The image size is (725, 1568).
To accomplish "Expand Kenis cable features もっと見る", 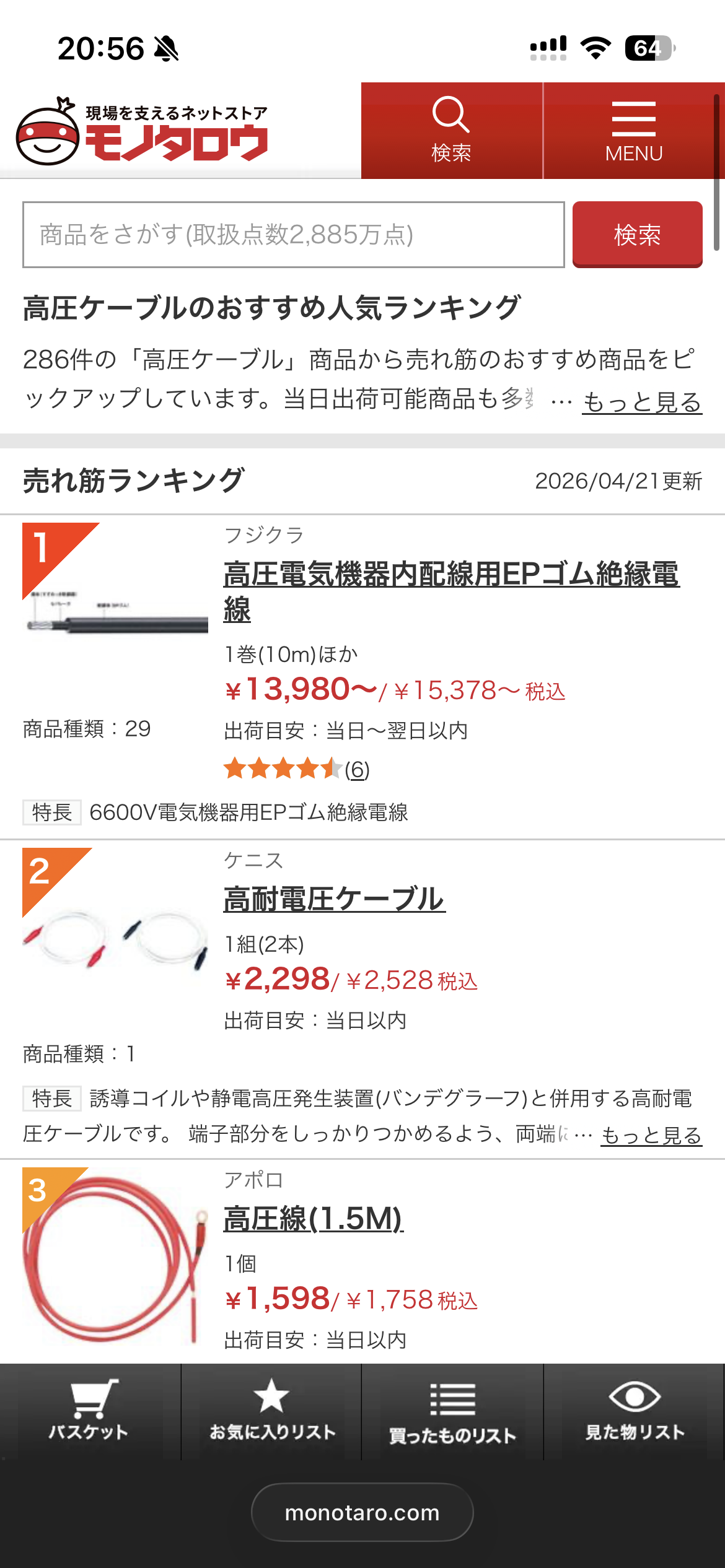I will pyautogui.click(x=651, y=1135).
